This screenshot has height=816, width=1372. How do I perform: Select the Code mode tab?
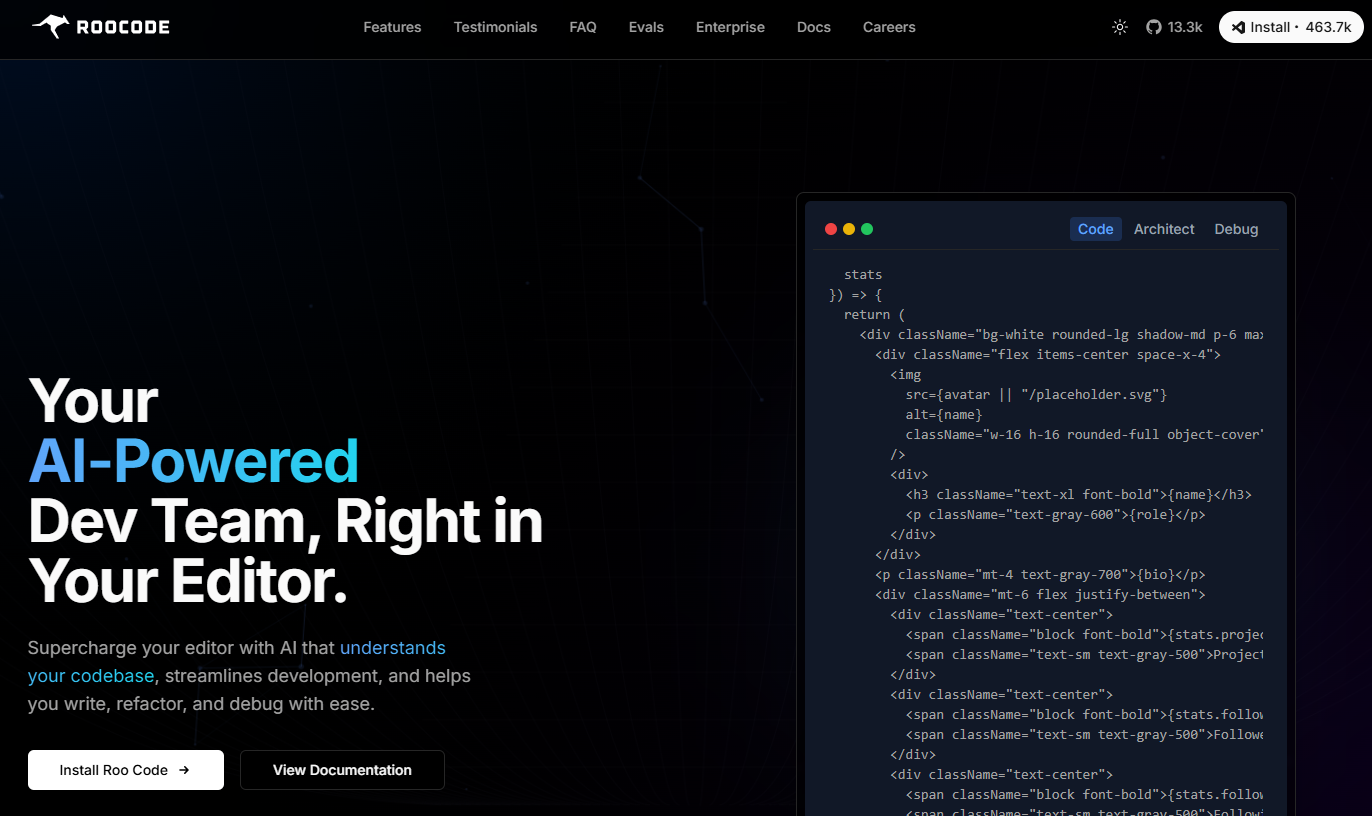click(x=1096, y=229)
